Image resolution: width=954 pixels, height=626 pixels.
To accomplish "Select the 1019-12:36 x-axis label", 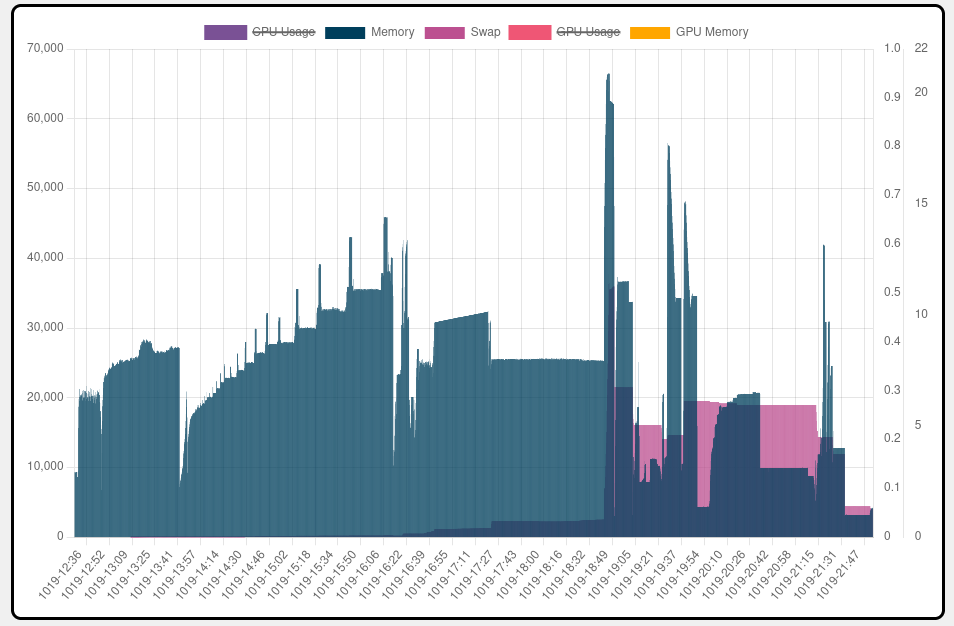I will [61, 573].
